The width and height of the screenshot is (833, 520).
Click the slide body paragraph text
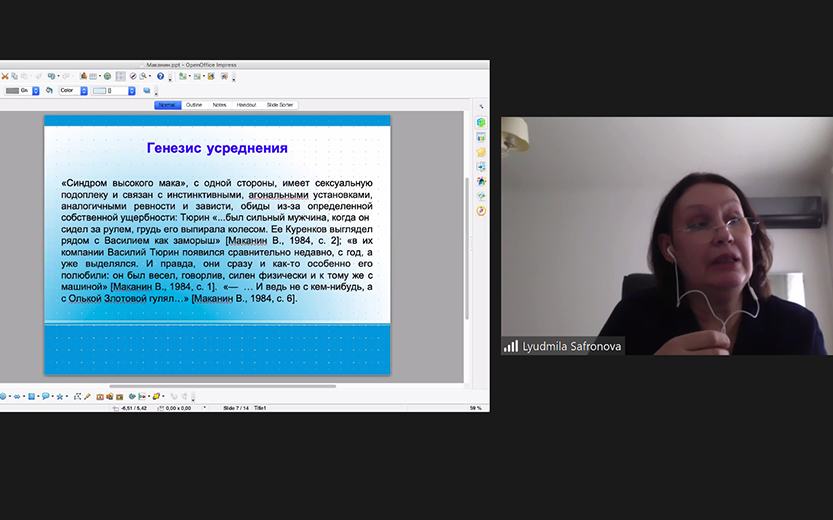point(217,241)
